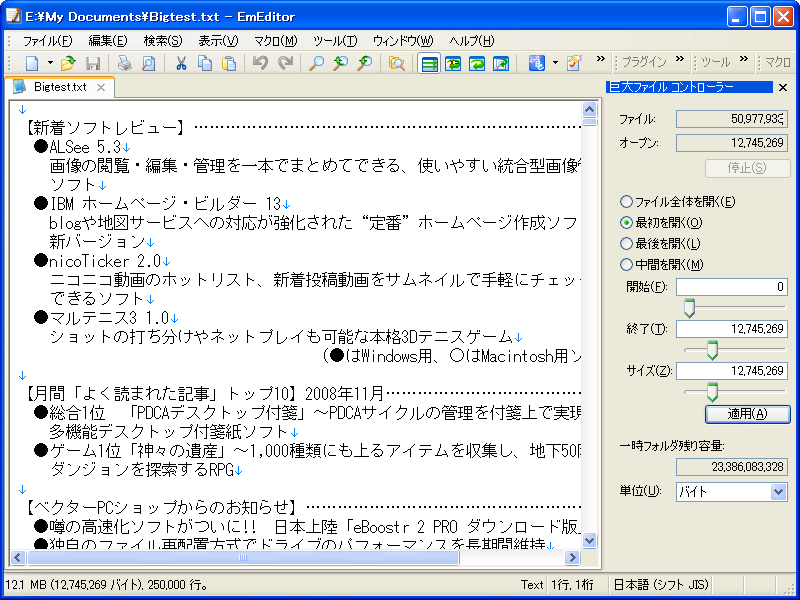This screenshot has height=600, width=800.
Task: Click the properties checklist icon in the toolbar
Action: click(574, 63)
